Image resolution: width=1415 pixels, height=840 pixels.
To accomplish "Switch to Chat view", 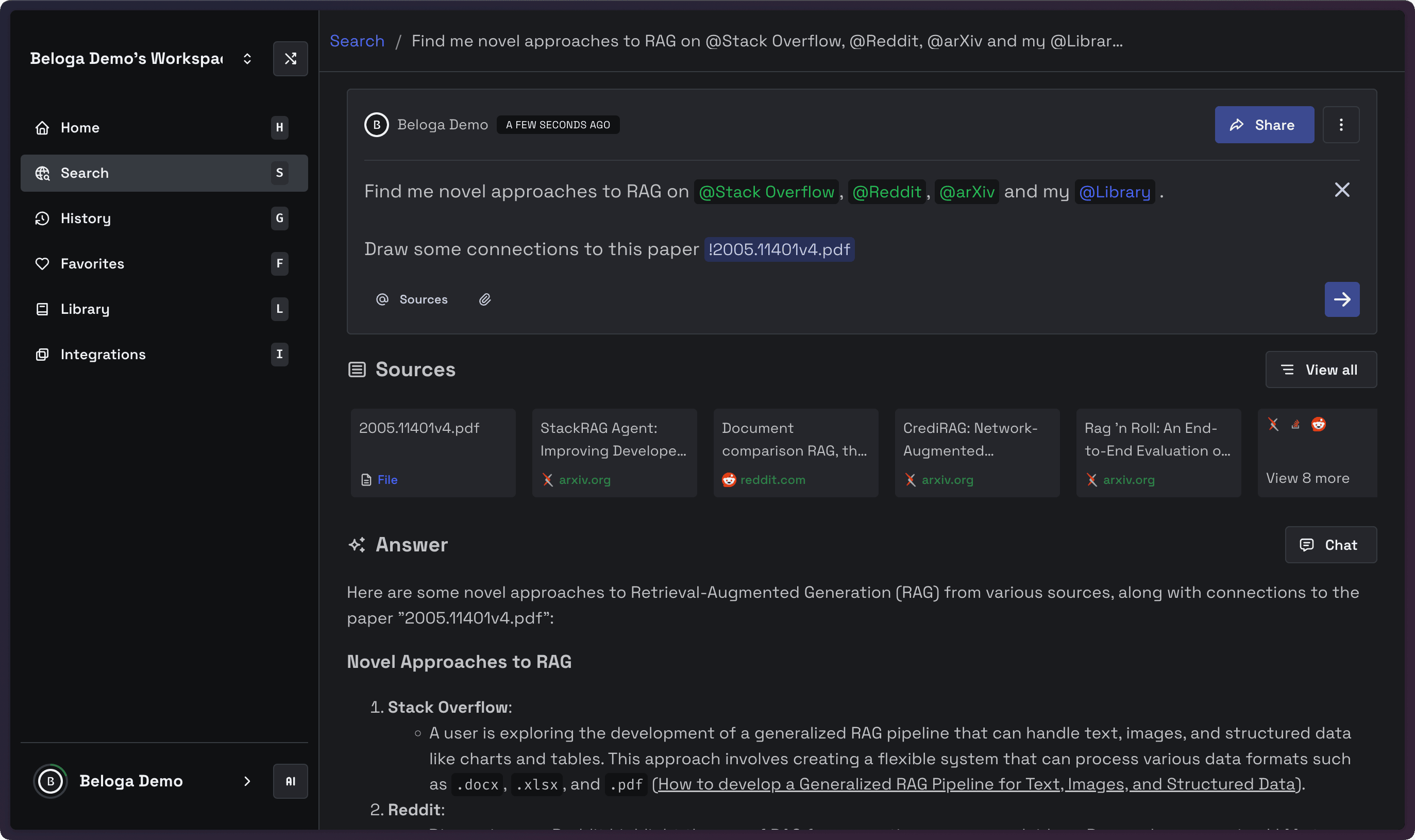I will [1330, 544].
